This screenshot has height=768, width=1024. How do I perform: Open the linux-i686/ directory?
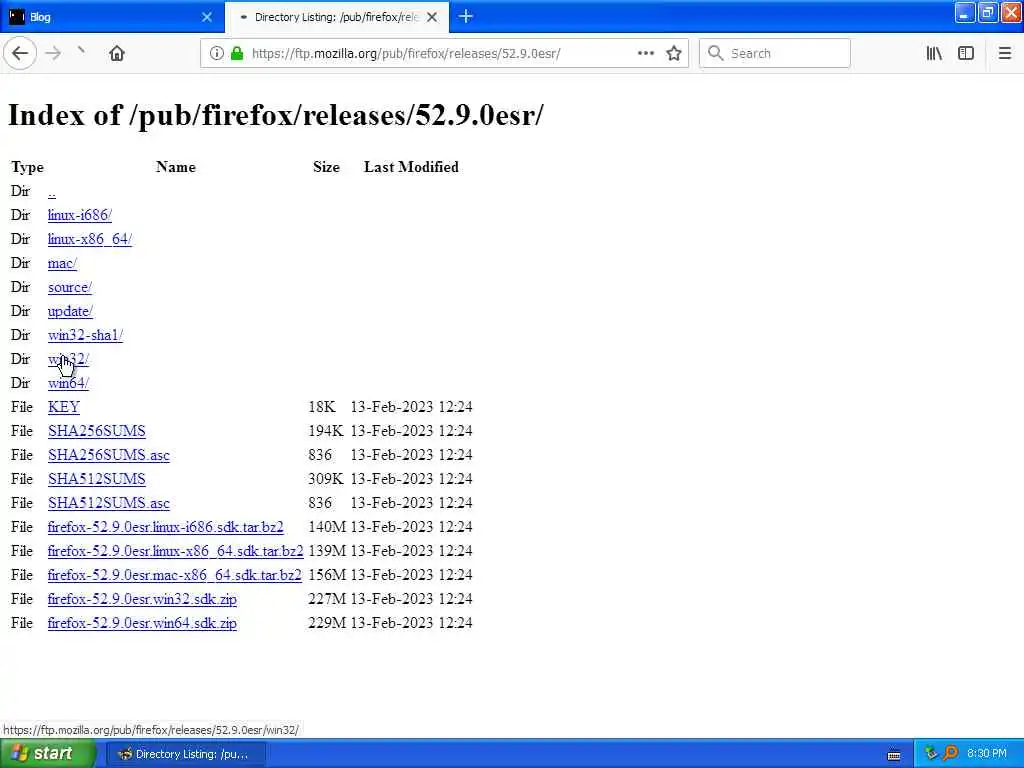[80, 215]
